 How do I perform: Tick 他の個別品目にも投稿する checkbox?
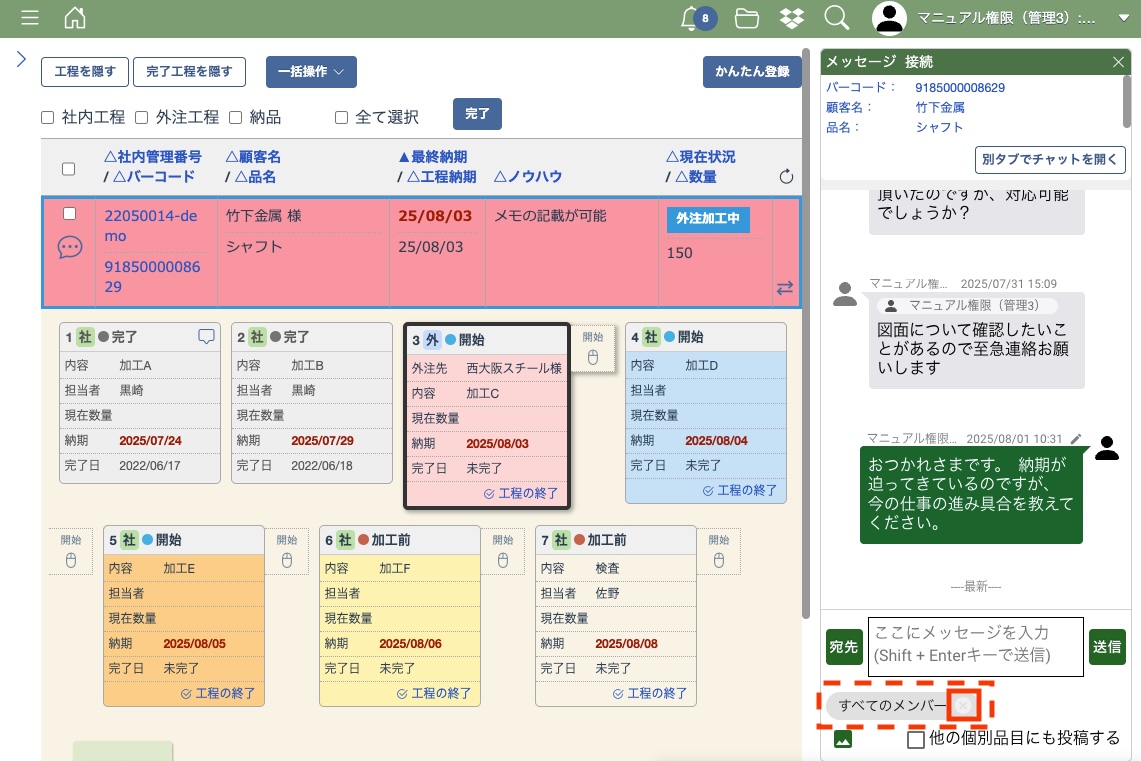pos(915,740)
